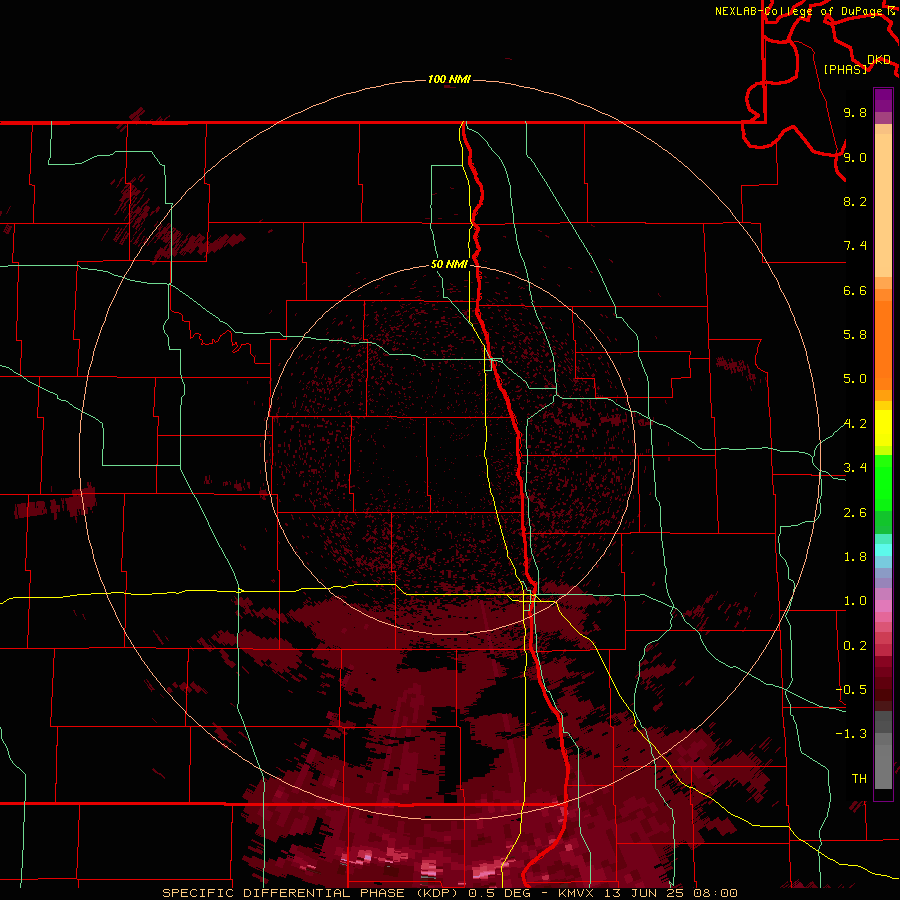Viewport: 900px width, 900px height.
Task: Click the 2.6 value on color scale
Action: click(855, 513)
